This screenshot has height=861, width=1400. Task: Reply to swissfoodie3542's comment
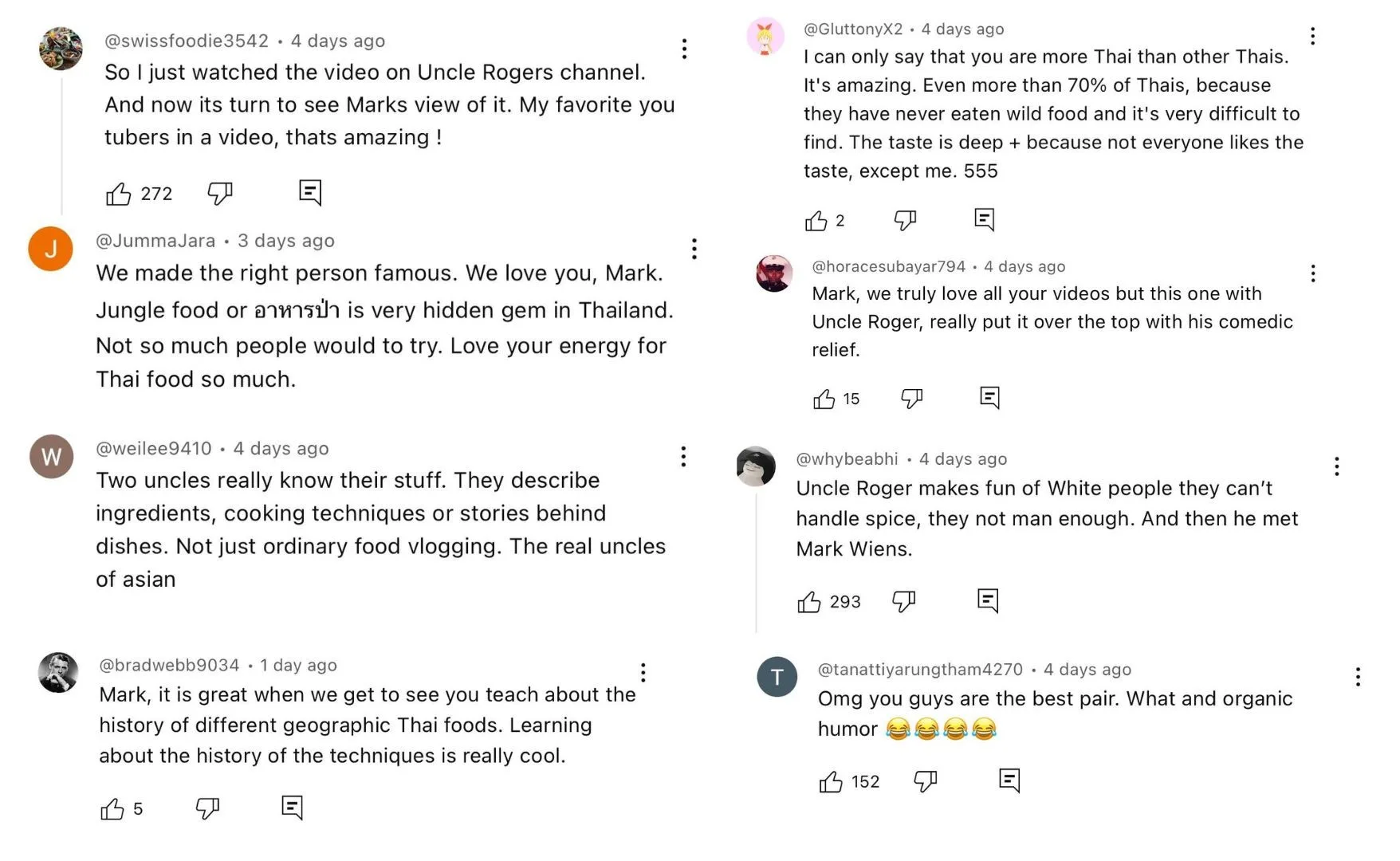(310, 192)
